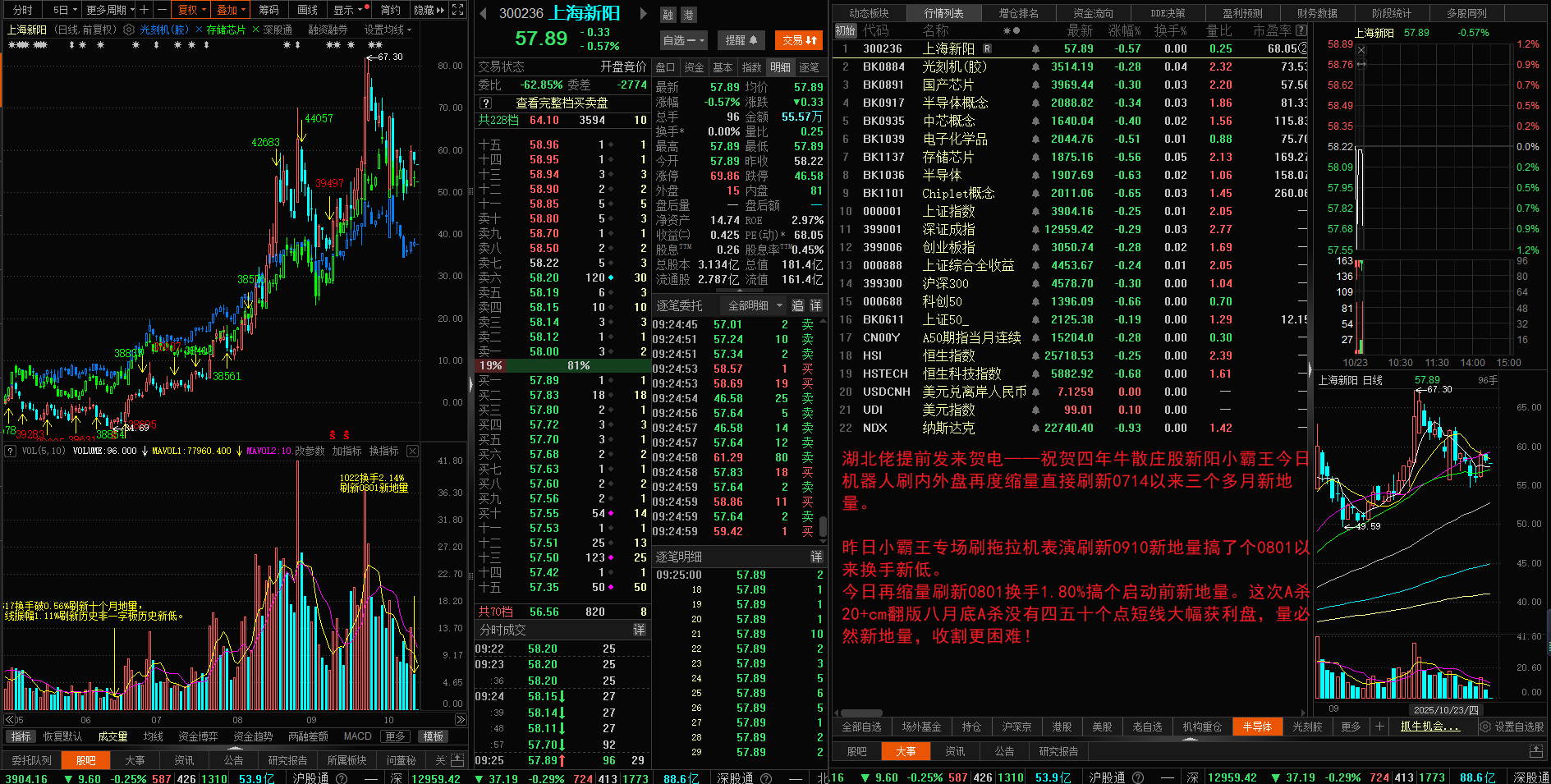
Task: Switch to the 盘口 tab
Action: tap(666, 67)
